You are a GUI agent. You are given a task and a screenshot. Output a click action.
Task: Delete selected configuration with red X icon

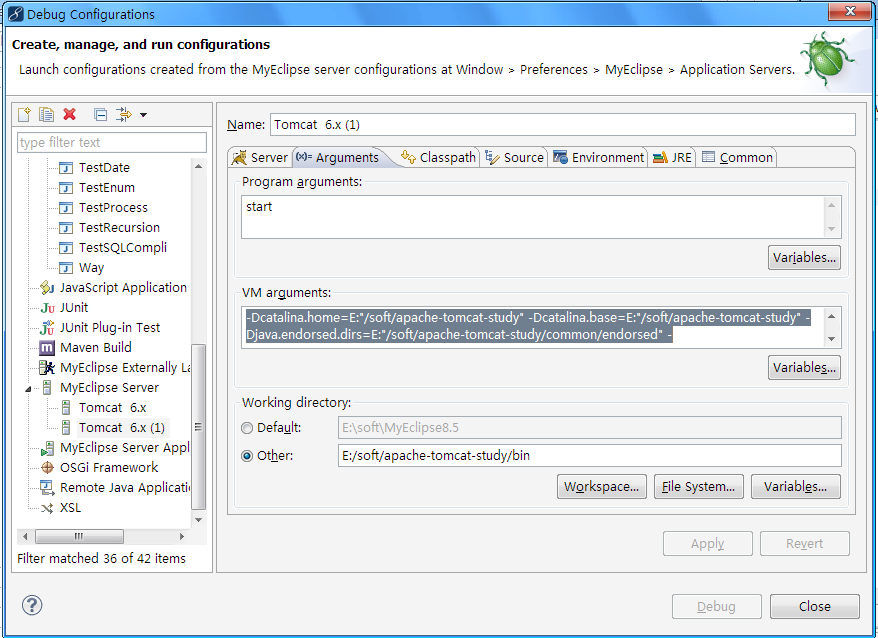click(x=69, y=115)
